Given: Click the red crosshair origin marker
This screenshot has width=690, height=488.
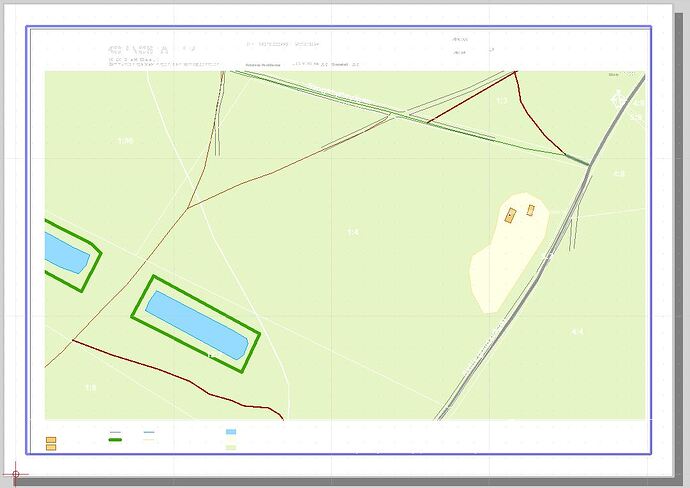Looking at the screenshot, I should coord(15,474).
